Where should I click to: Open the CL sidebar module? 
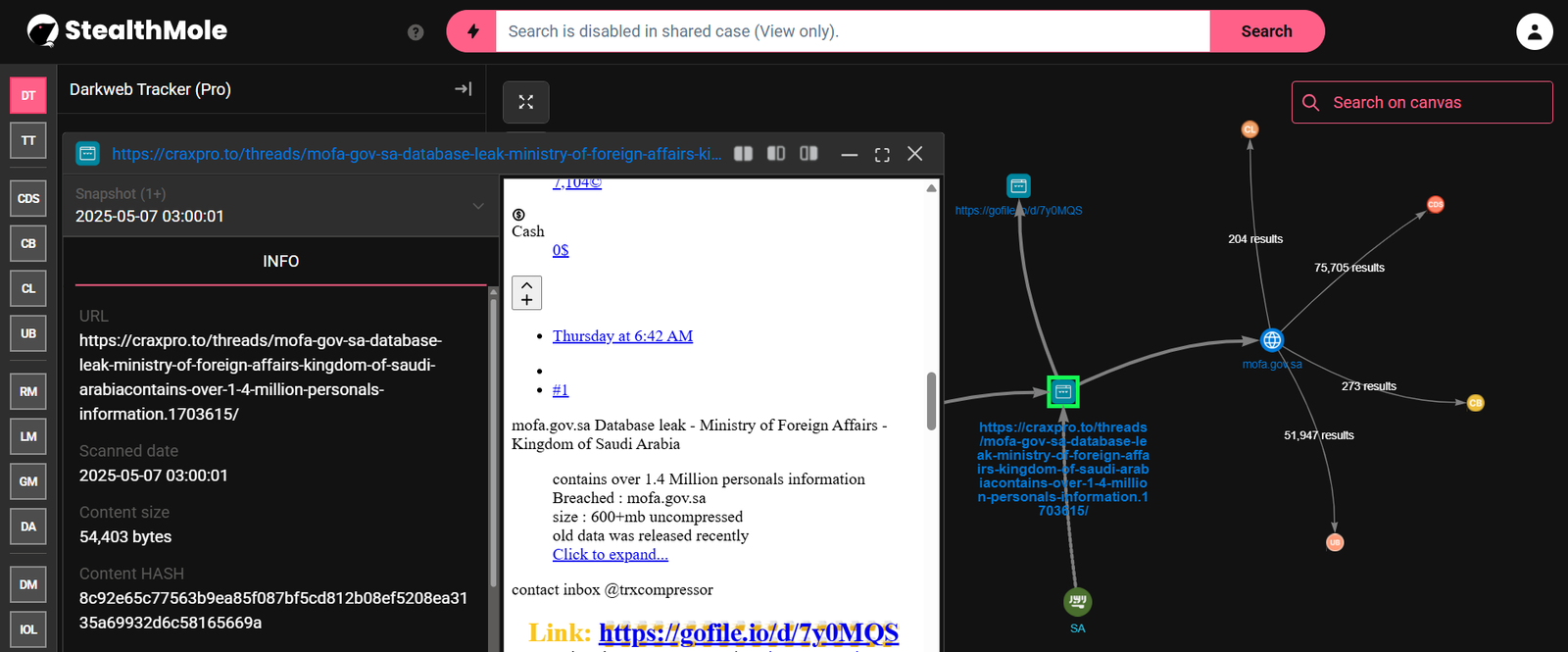(28, 288)
